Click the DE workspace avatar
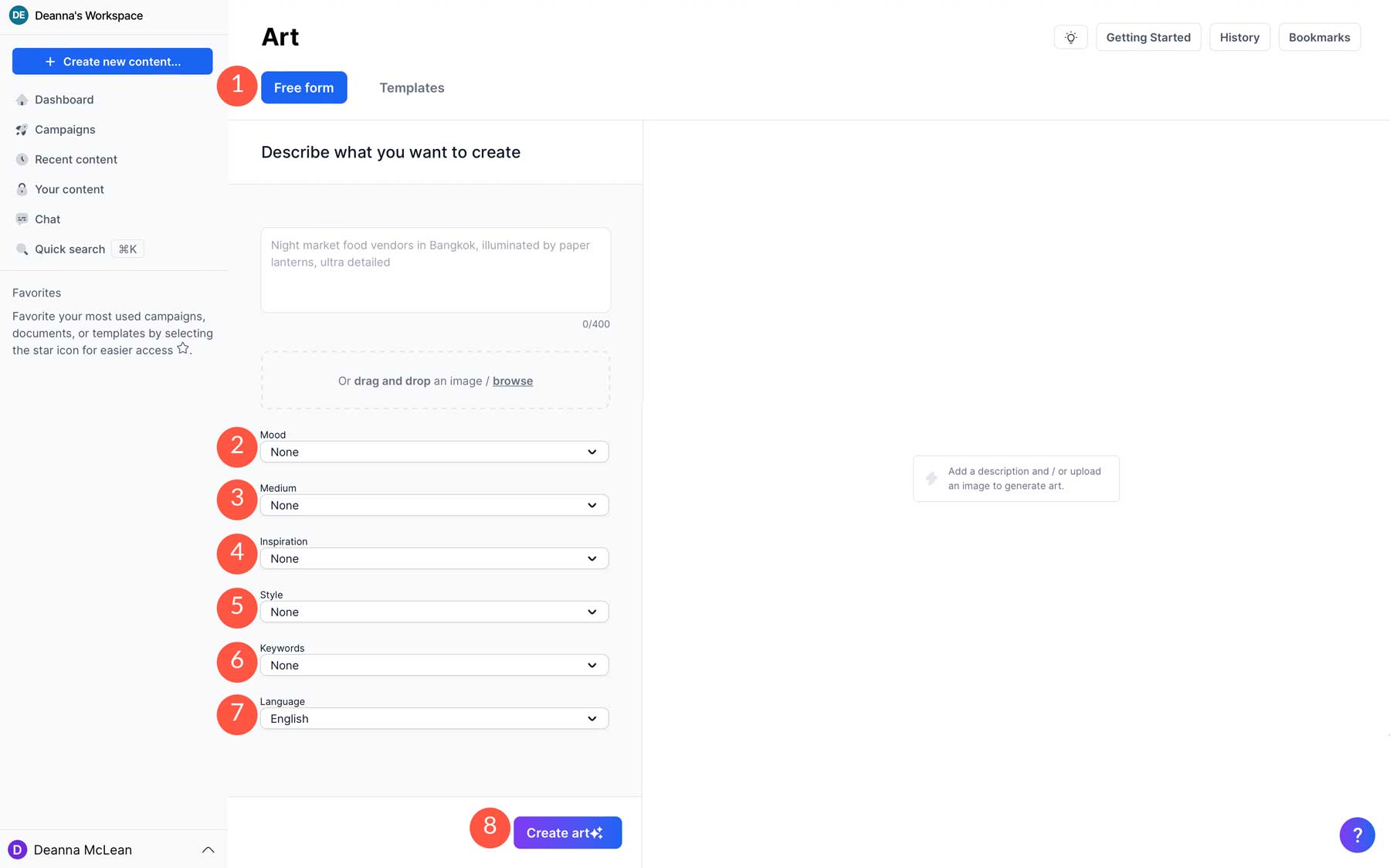This screenshot has width=1390, height=868. tap(19, 15)
